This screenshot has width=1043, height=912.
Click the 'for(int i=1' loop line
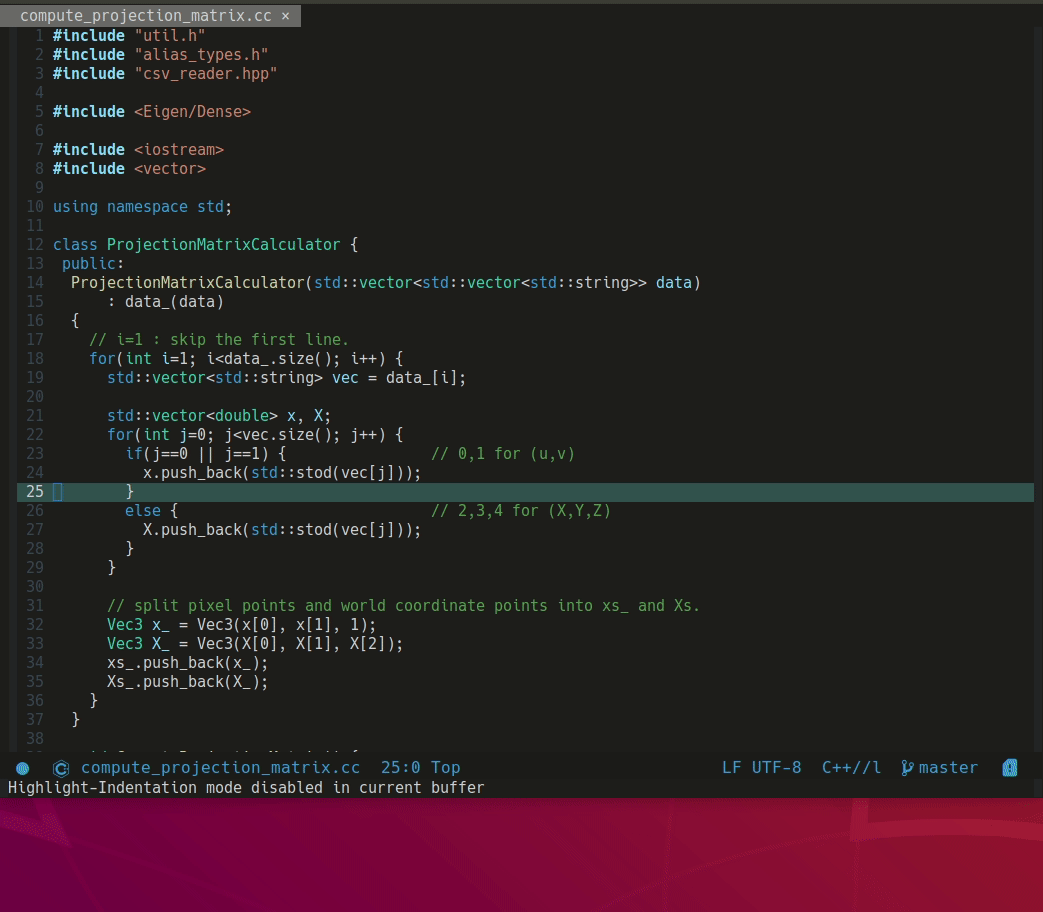click(246, 359)
